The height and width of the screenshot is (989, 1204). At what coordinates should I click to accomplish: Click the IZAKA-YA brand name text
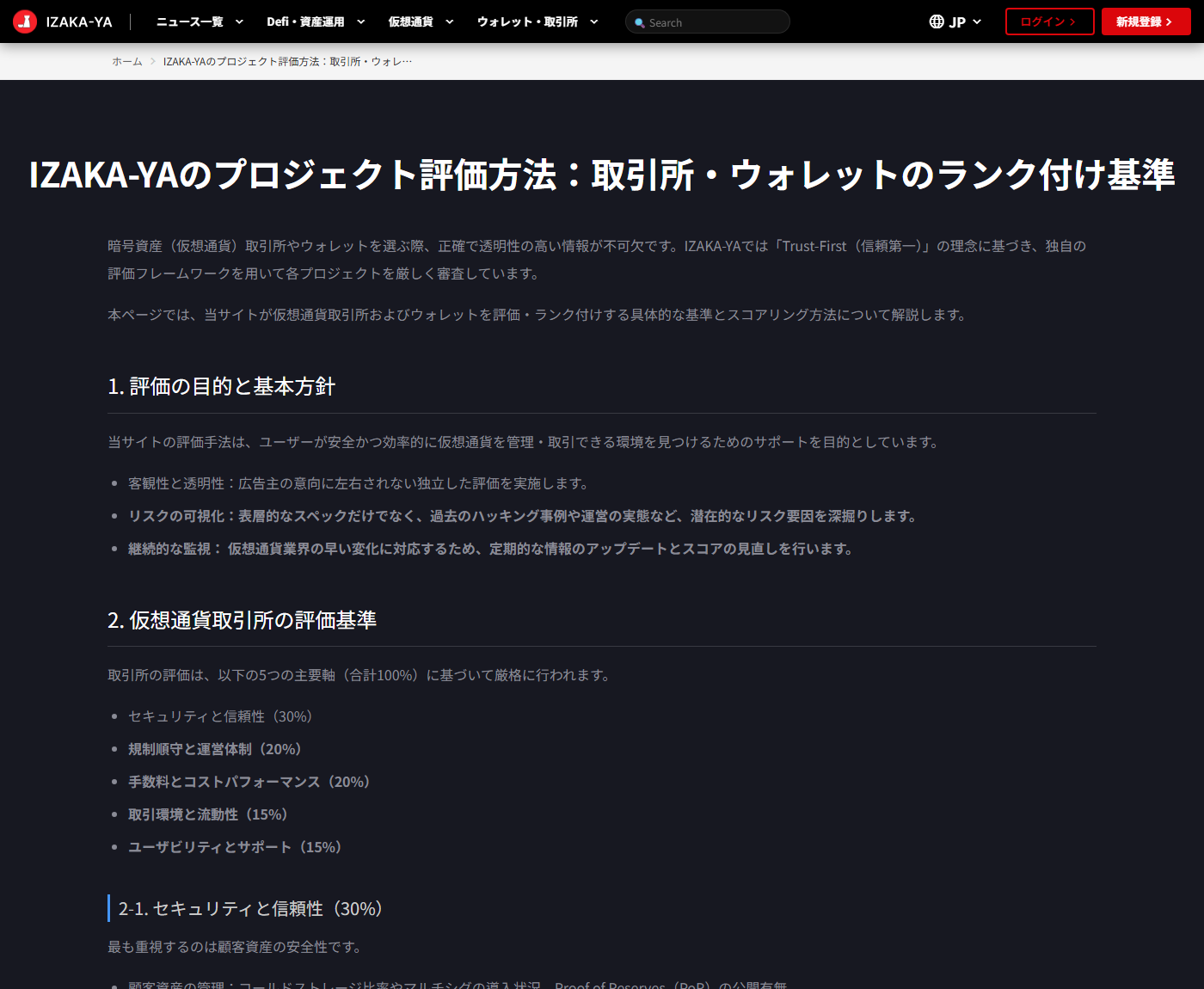(79, 21)
